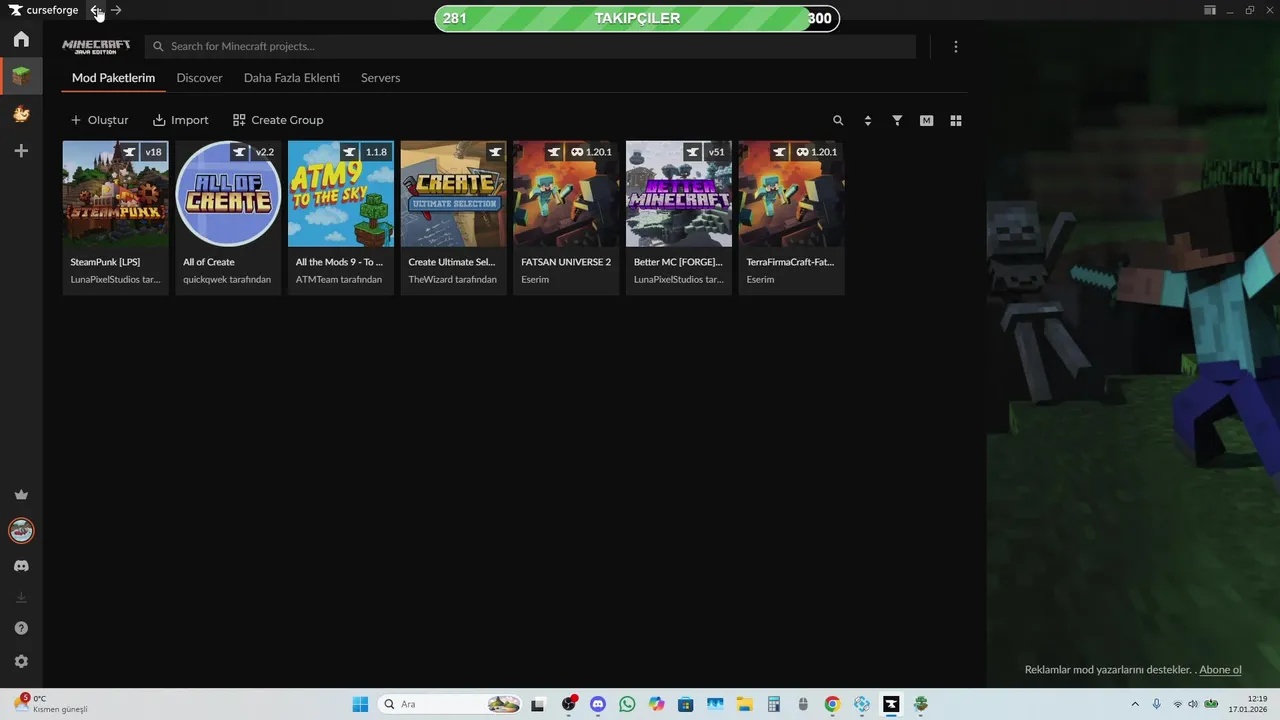Click the Minecraft Java Edition logo

click(x=96, y=47)
